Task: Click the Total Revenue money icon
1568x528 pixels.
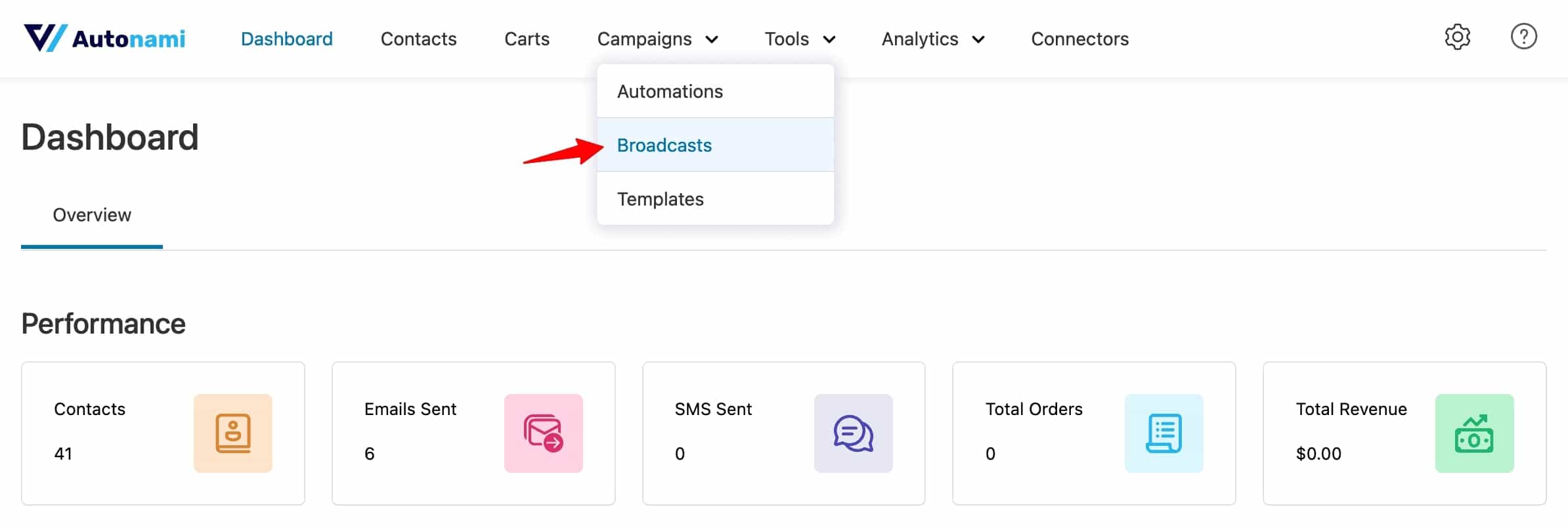Action: pos(1475,433)
